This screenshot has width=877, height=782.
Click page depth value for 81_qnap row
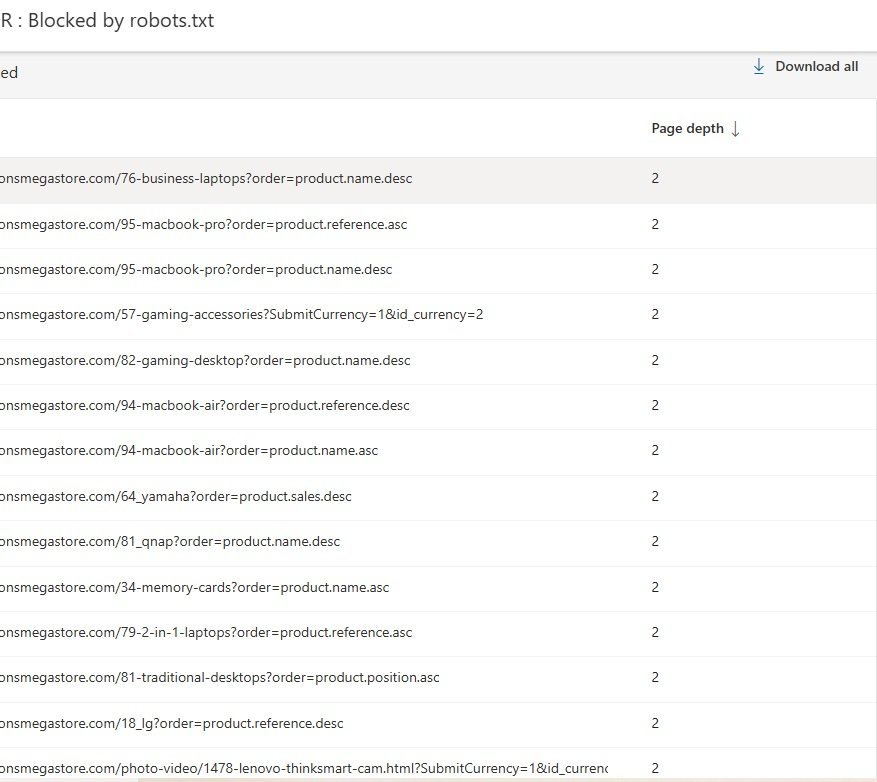click(x=655, y=542)
